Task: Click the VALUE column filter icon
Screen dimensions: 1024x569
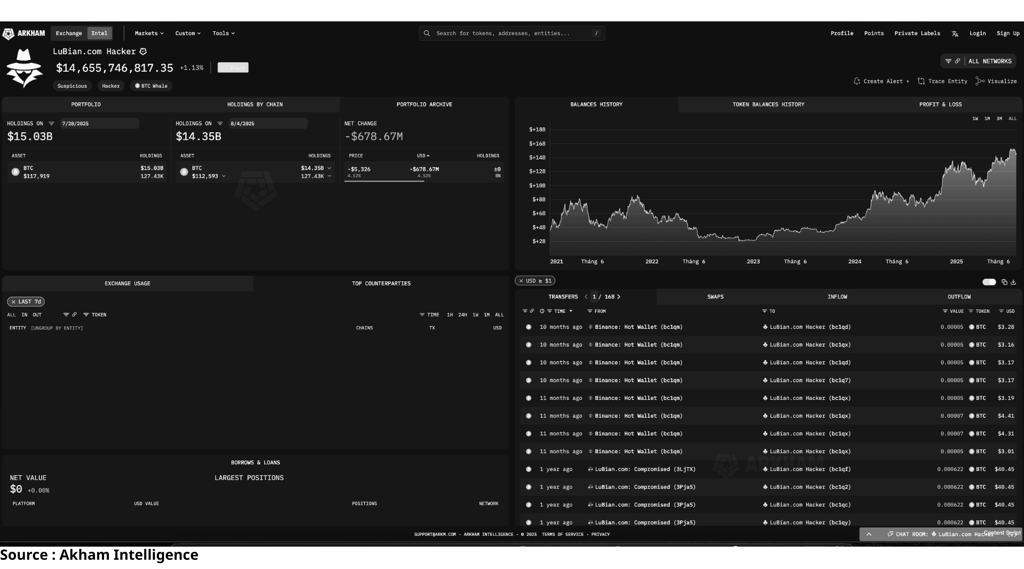Action: [x=945, y=312]
